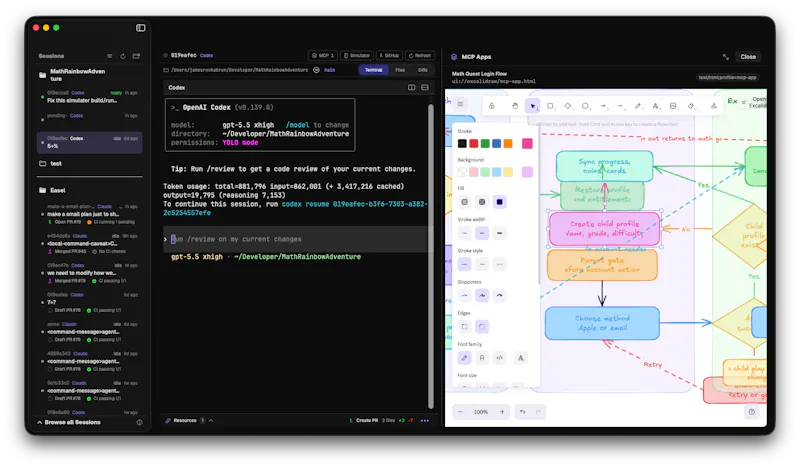Image resolution: width=800 pixels, height=468 pixels.
Task: Expand the MCP Apps panel to fullscreen
Action: pyautogui.click(x=726, y=57)
